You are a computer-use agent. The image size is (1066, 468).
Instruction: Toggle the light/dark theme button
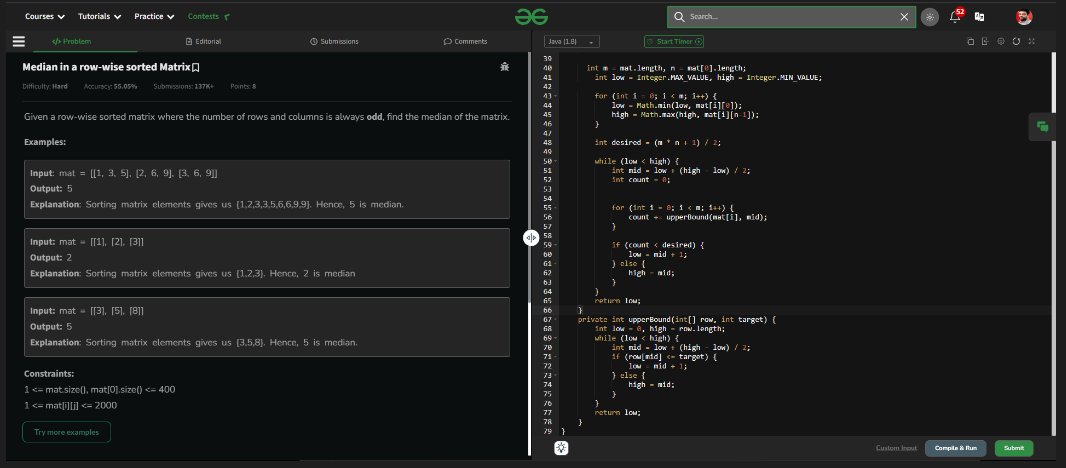929,17
